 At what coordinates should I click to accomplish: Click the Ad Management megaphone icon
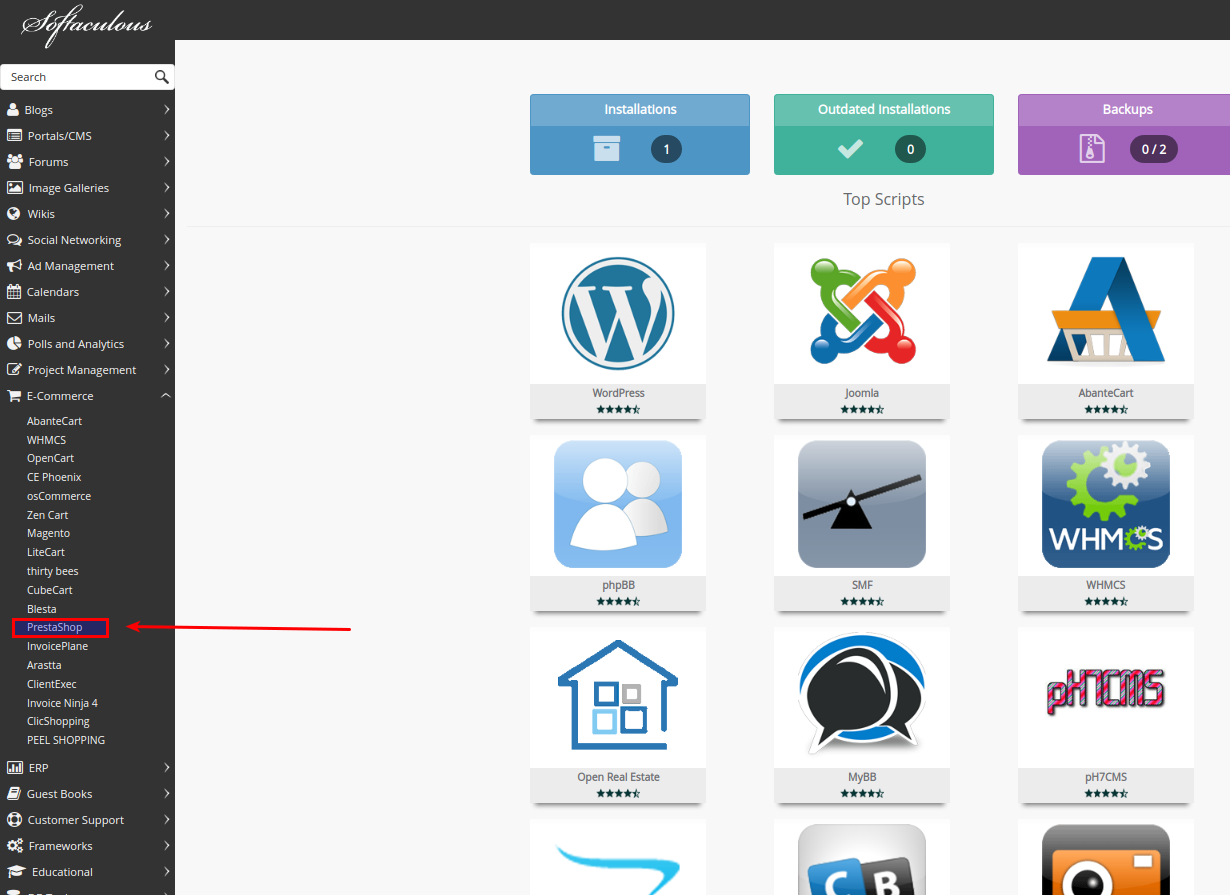point(14,266)
